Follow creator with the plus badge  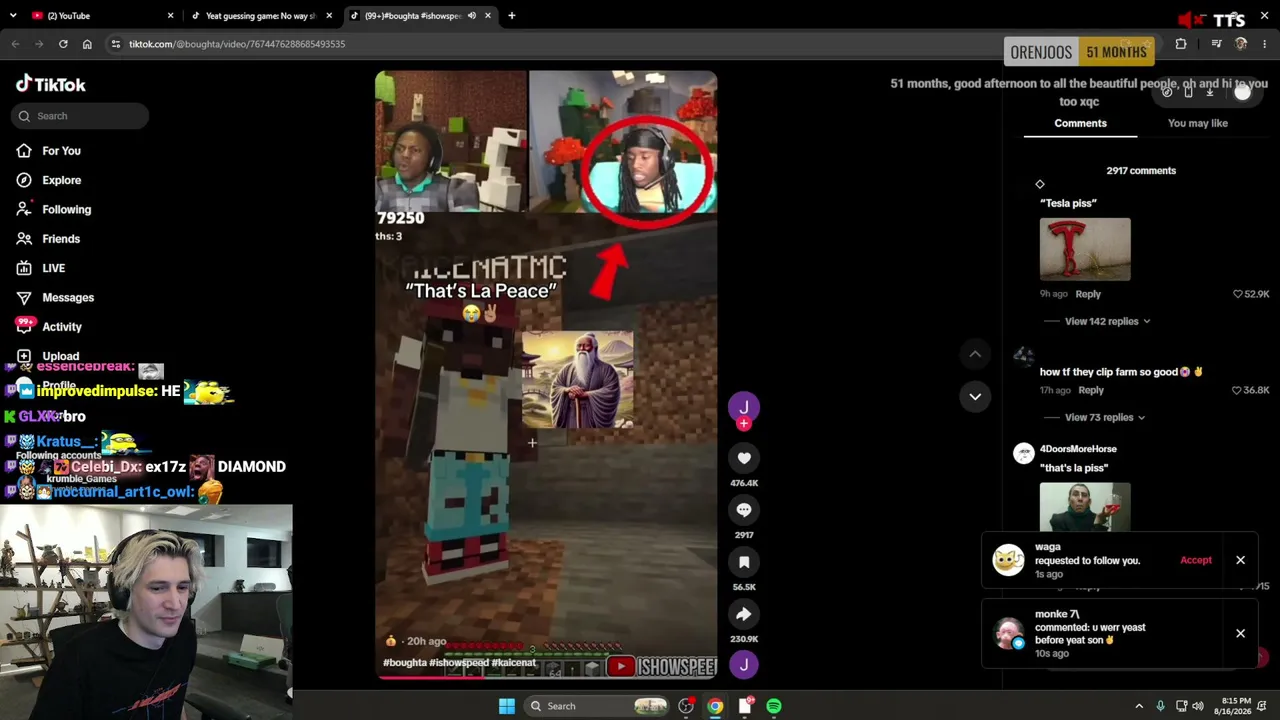click(744, 424)
